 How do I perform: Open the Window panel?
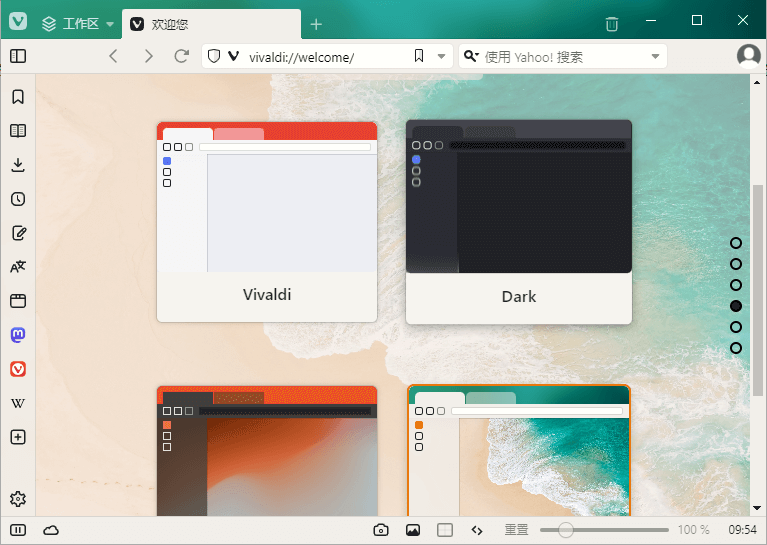click(x=18, y=301)
